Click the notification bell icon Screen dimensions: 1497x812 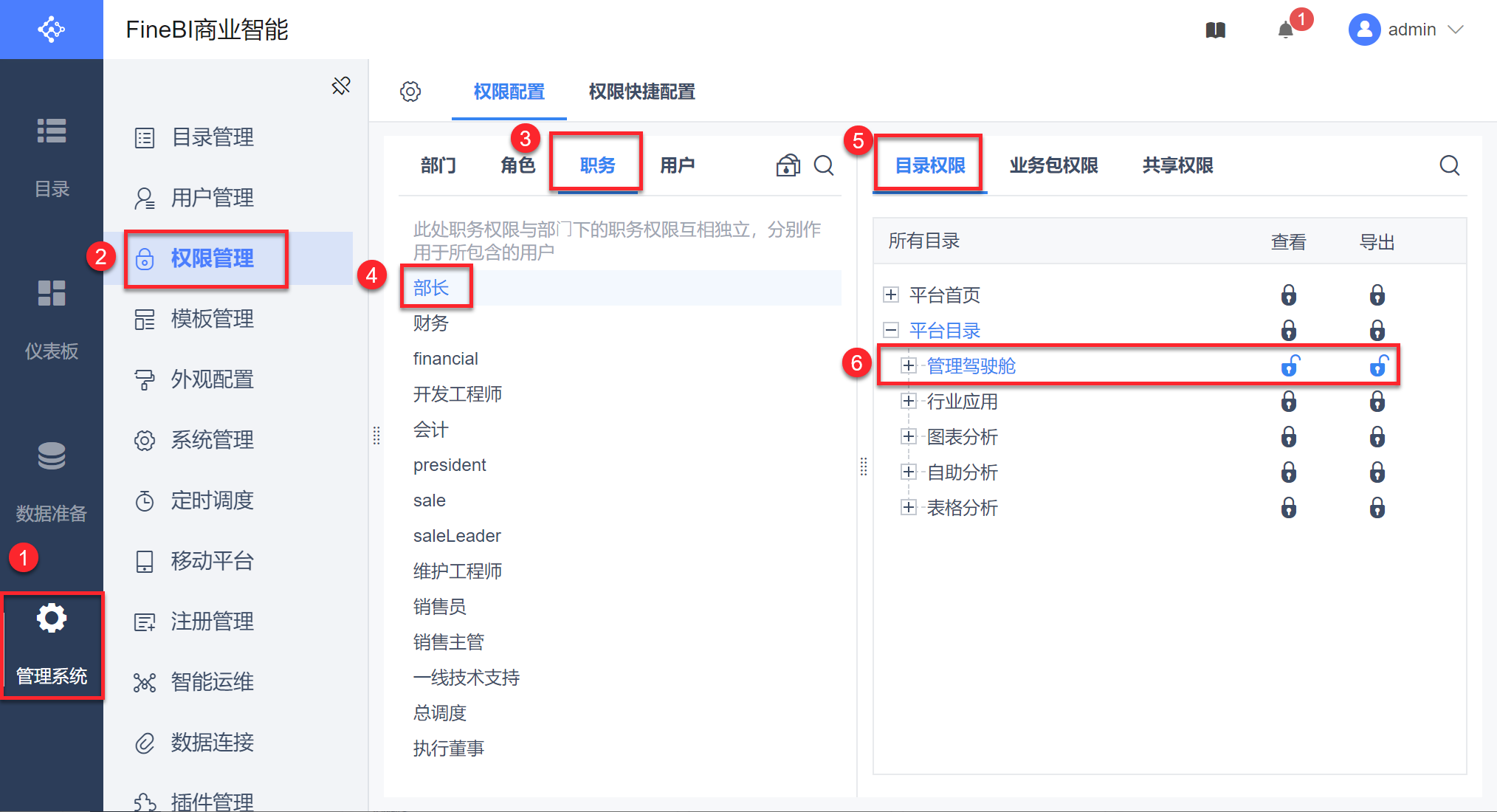1286,30
